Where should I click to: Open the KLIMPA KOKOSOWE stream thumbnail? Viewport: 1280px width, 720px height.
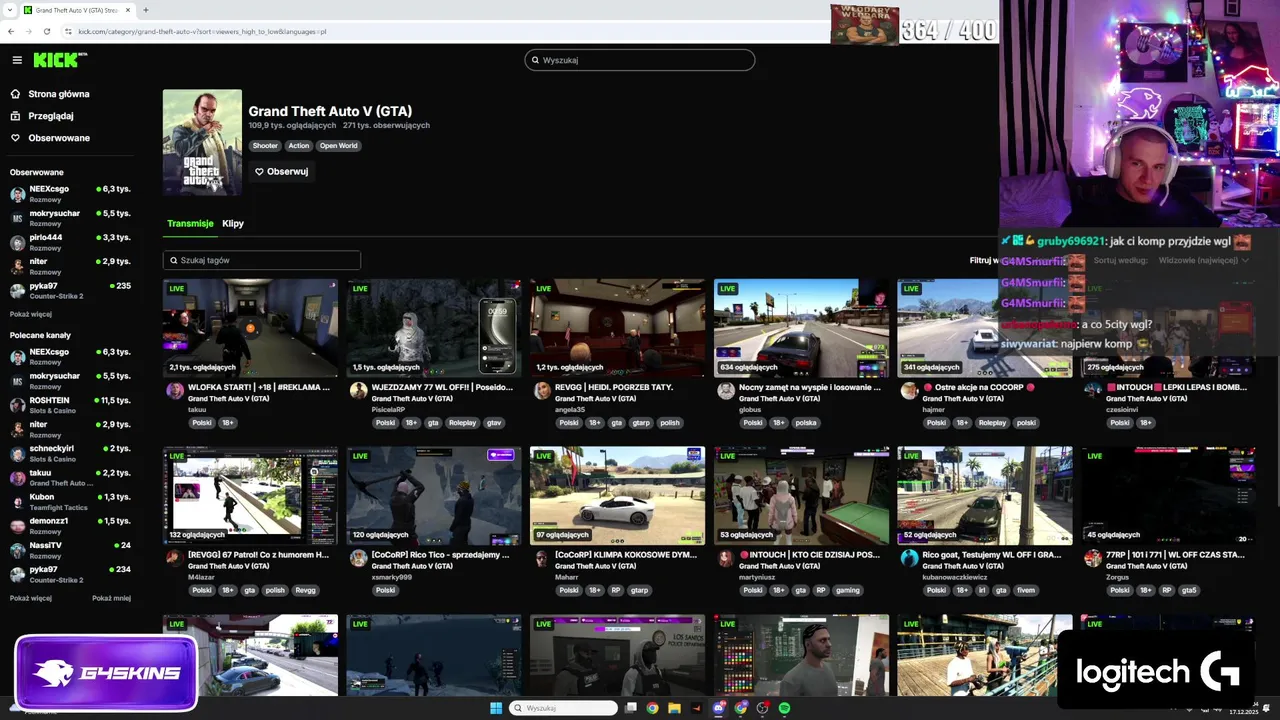[x=617, y=496]
